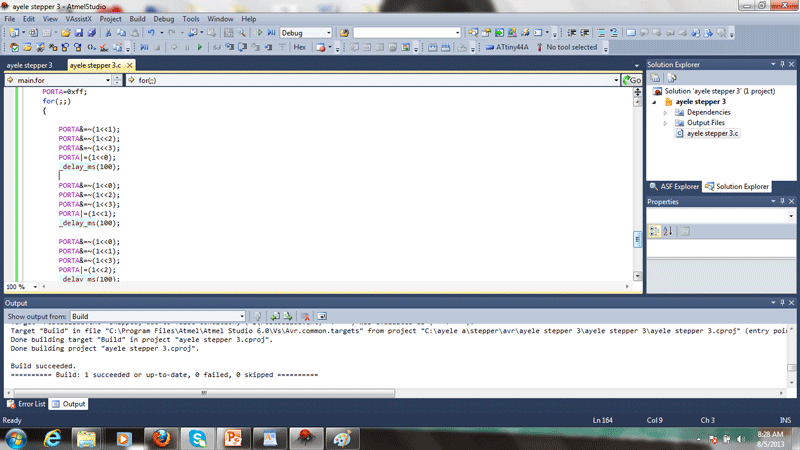Open the Tools menu
This screenshot has height=450, width=800.
pos(191,19)
